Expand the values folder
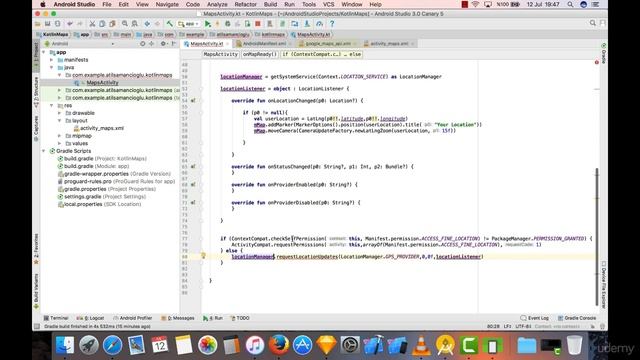640x360 pixels. pos(59,143)
